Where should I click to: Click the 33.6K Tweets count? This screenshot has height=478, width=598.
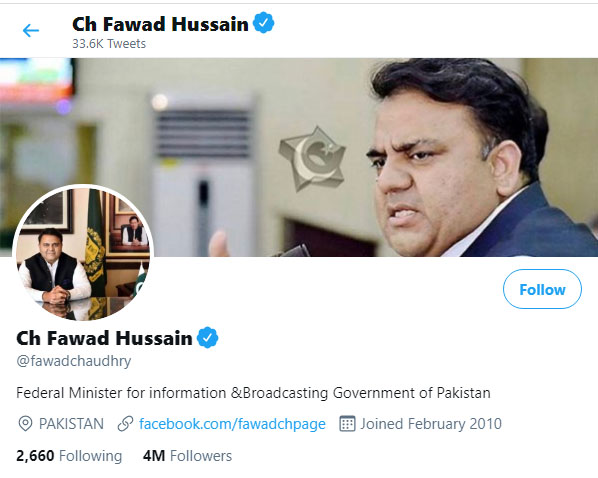(x=109, y=44)
